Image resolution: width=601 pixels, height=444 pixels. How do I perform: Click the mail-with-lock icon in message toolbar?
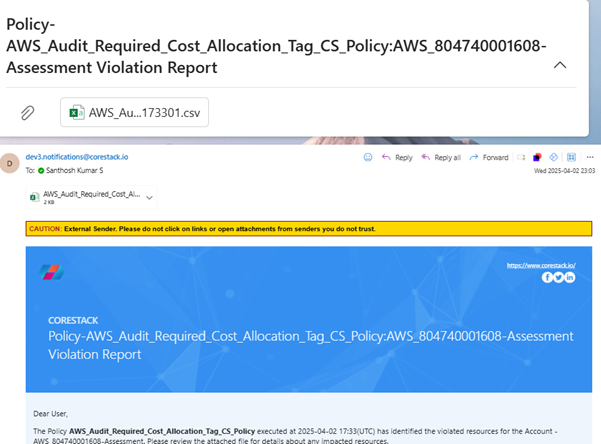pos(521,157)
